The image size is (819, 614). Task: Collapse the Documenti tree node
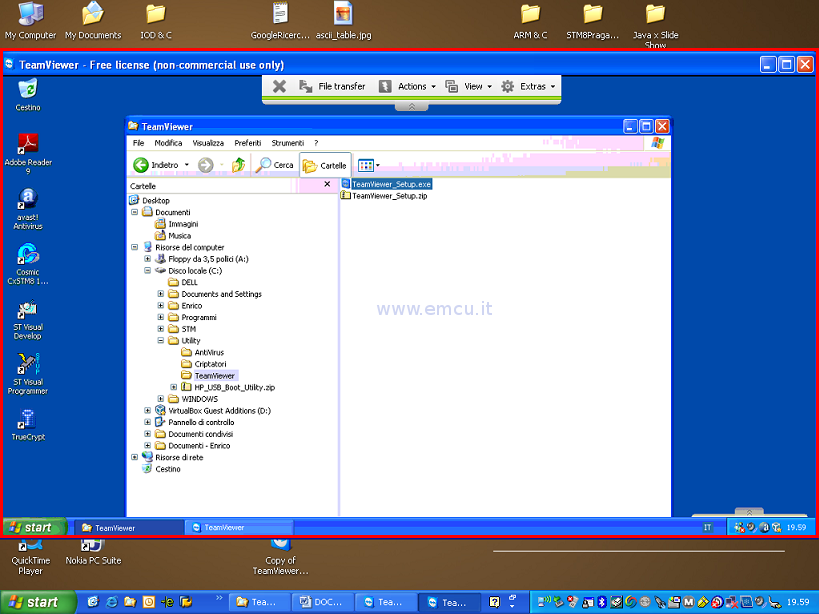[134, 212]
